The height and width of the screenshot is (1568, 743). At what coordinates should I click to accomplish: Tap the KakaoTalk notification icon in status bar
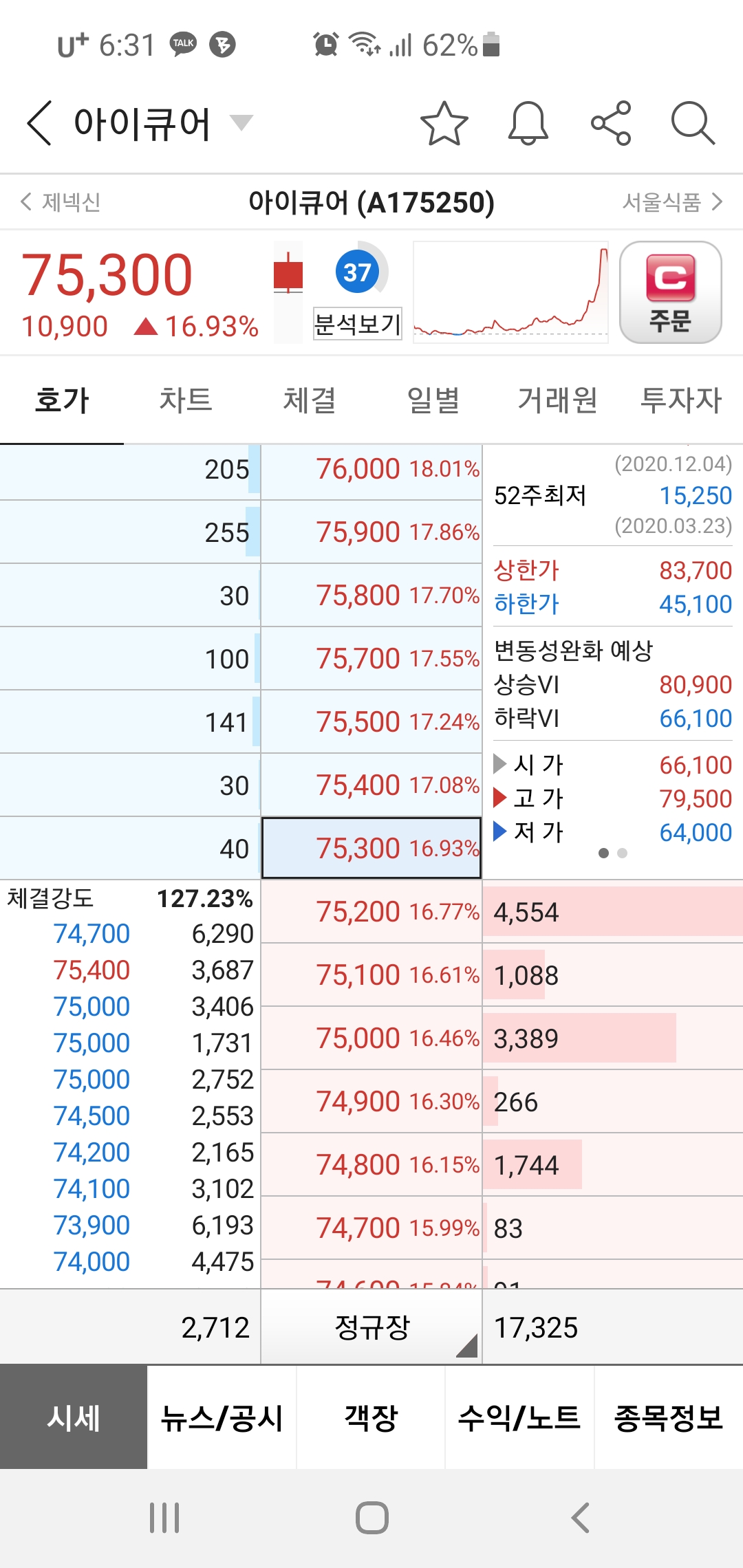(183, 45)
